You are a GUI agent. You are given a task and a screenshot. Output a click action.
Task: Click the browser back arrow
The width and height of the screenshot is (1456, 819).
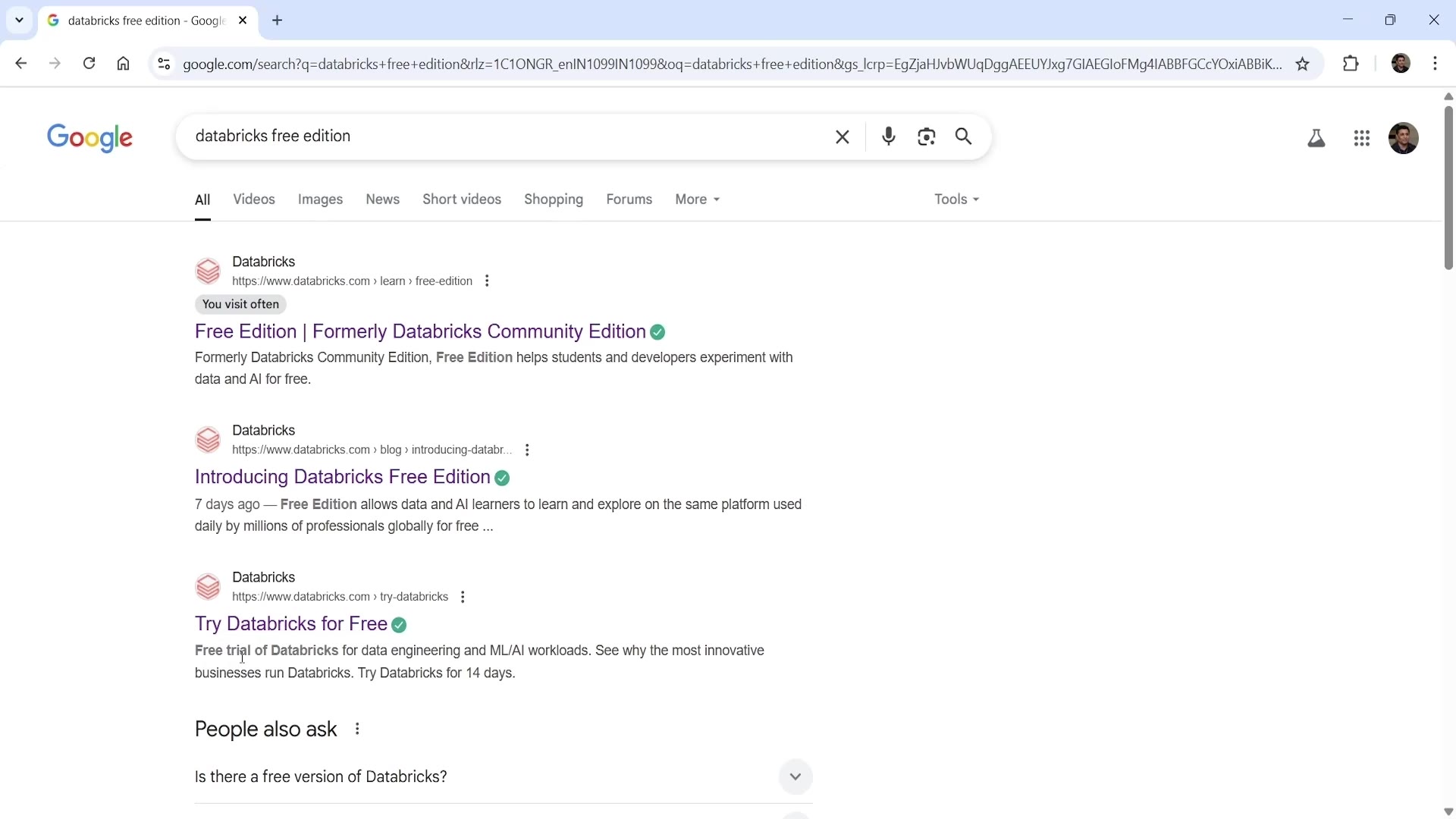pyautogui.click(x=20, y=64)
